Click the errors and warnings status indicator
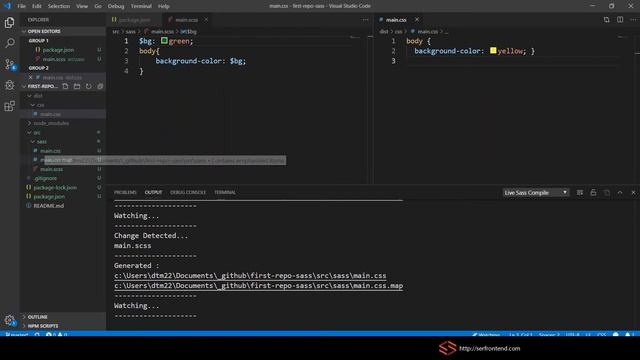This screenshot has width=640, height=360. [56, 335]
